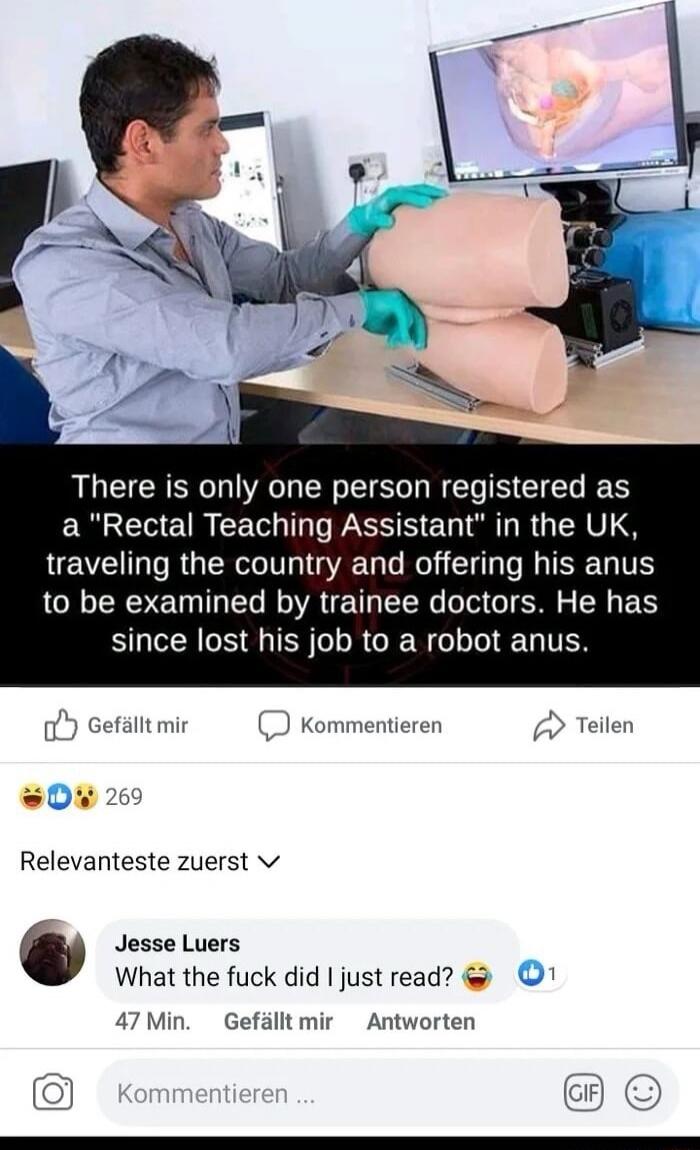Image resolution: width=700 pixels, height=1150 pixels.
Task: Open the 269 reactions count
Action: point(124,796)
